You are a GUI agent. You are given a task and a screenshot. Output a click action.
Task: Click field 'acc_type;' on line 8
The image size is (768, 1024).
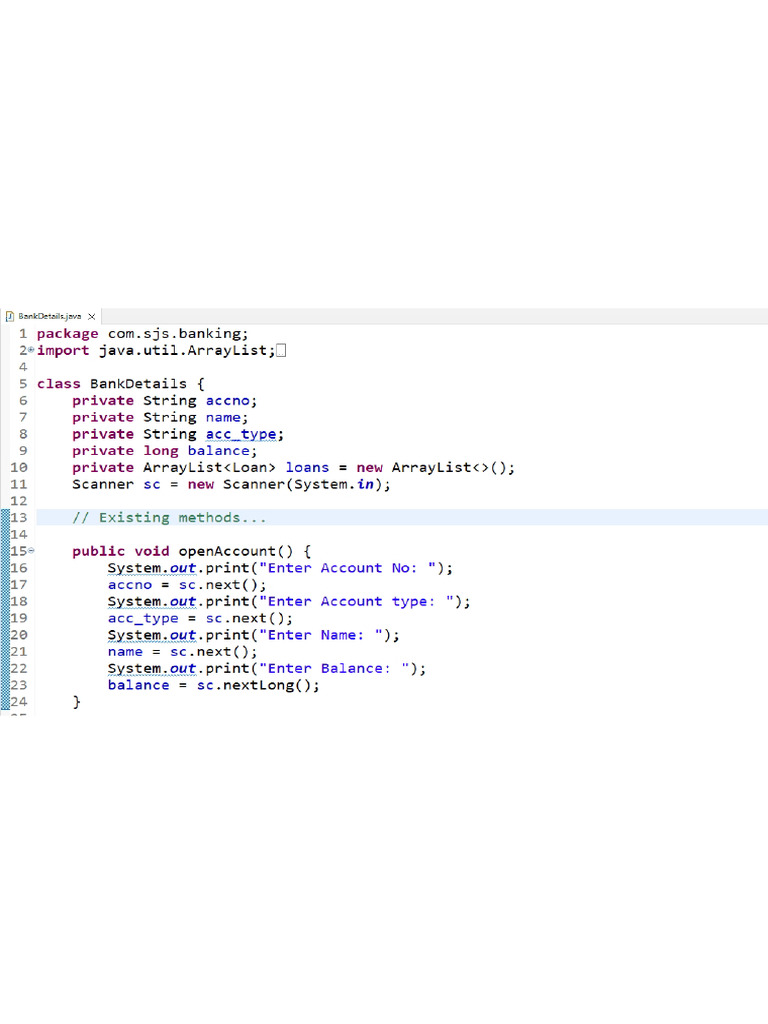(x=244, y=434)
